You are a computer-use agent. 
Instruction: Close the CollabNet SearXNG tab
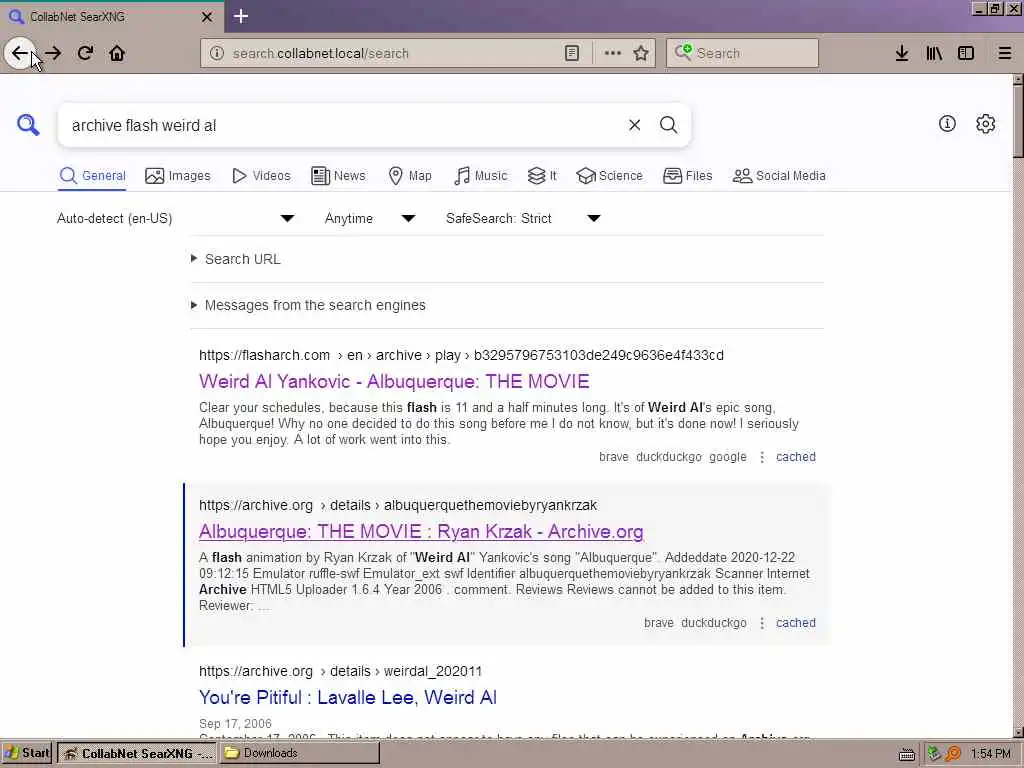[207, 16]
